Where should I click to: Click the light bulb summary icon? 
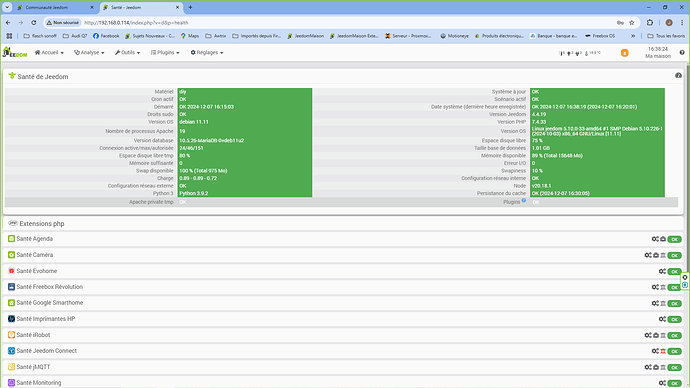[569, 54]
